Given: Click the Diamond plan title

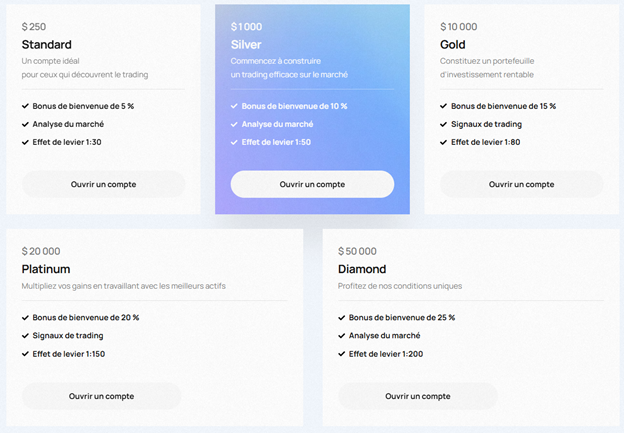Looking at the screenshot, I should [362, 269].
